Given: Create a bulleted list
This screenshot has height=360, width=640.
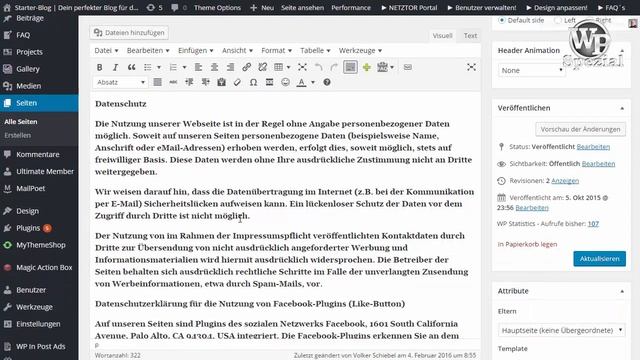Looking at the screenshot, I should (x=148, y=67).
